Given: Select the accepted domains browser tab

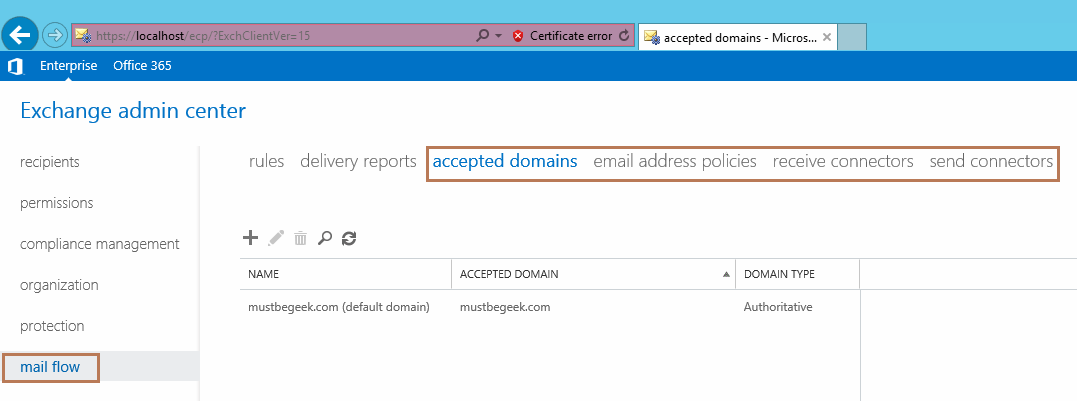Looking at the screenshot, I should [x=738, y=38].
